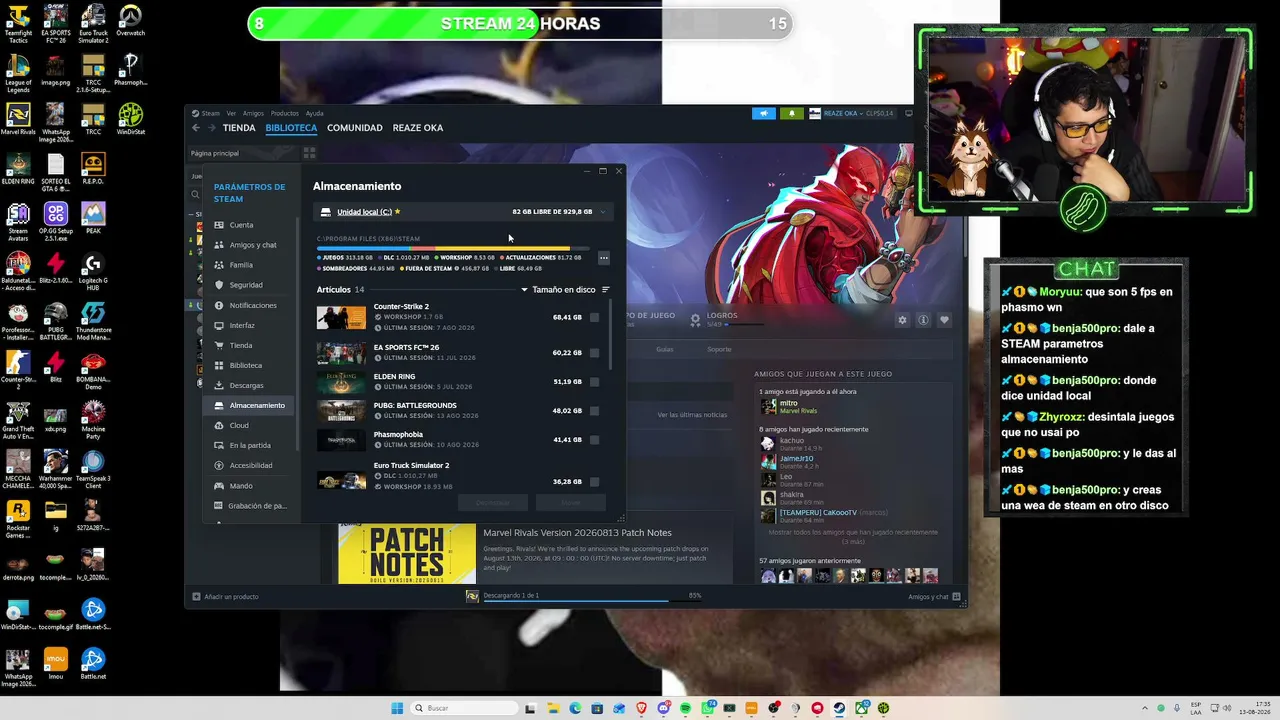Open the Steam announcements megaphone button

click(x=764, y=113)
